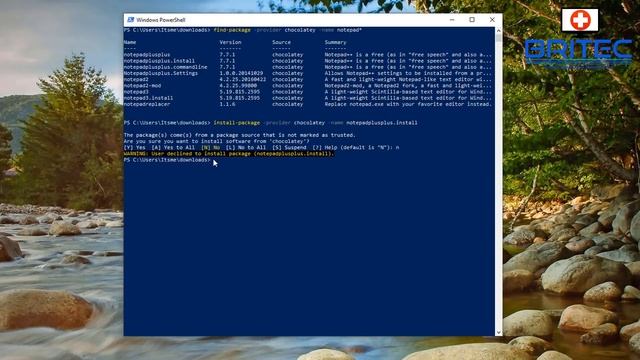
Task: Click the 'Replace notepad.exe with your favorite editor' summary
Action: [x=408, y=104]
